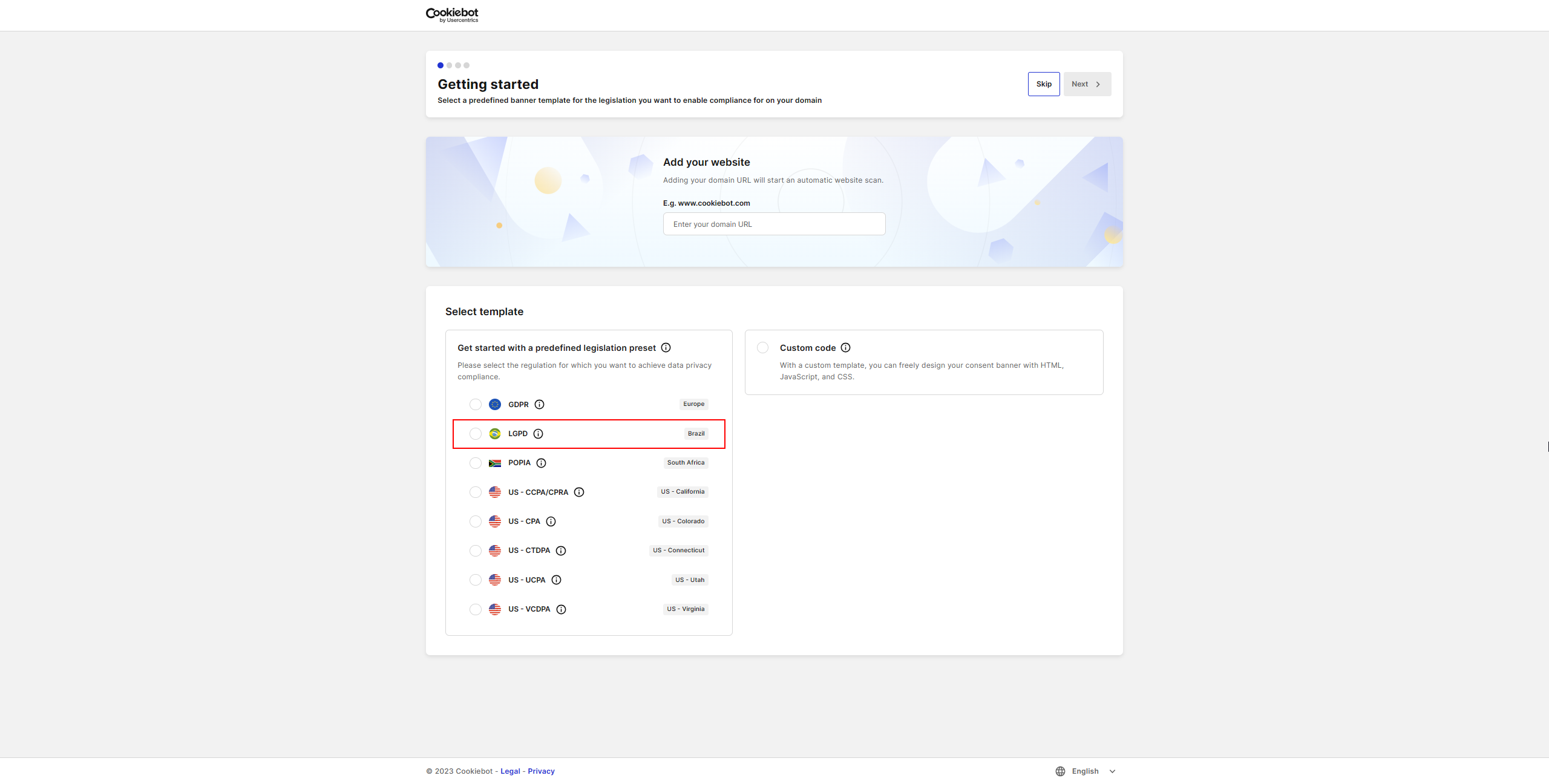The width and height of the screenshot is (1549, 784).
Task: Click the Brazil flag icon for LGPD
Action: click(495, 434)
